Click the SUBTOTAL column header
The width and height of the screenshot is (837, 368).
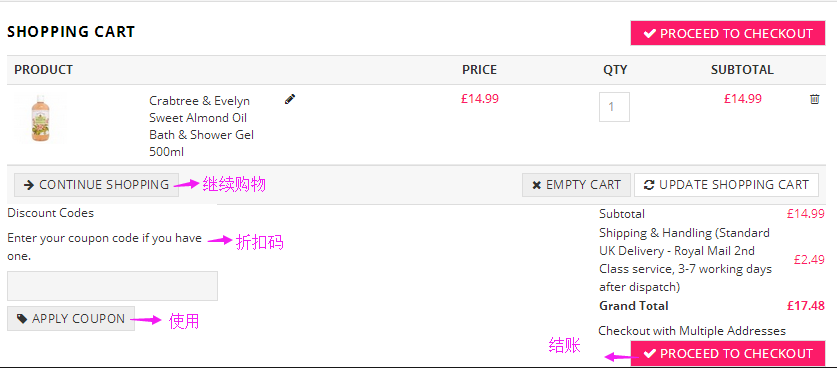[x=742, y=70]
